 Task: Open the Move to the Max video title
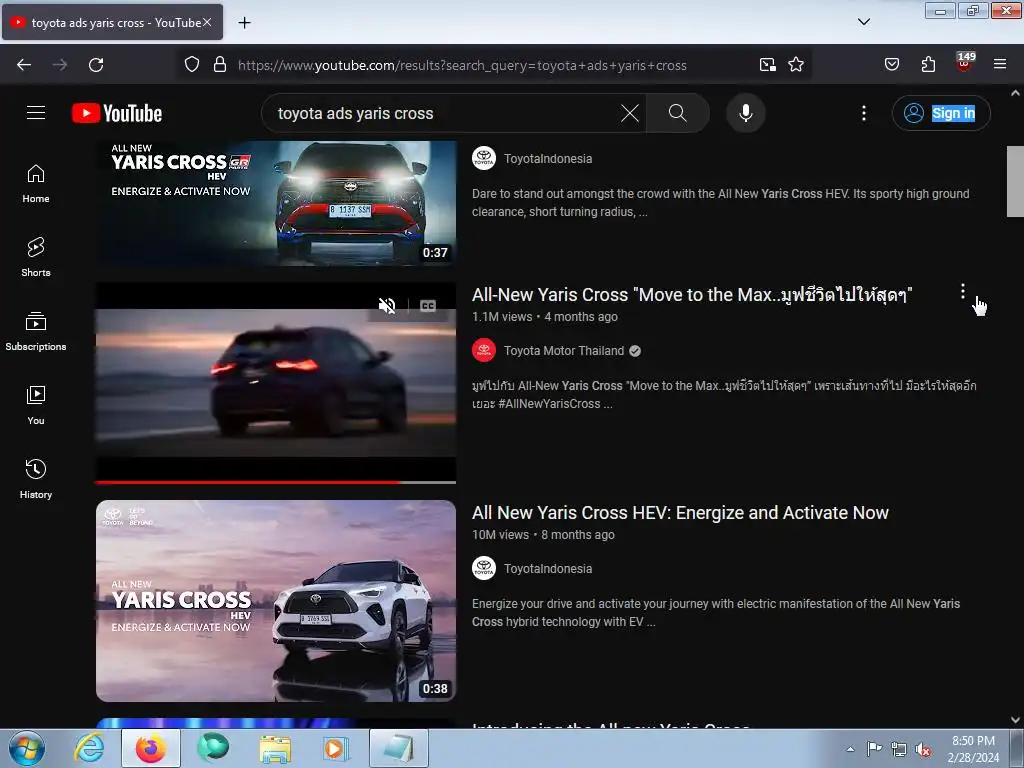click(x=692, y=295)
